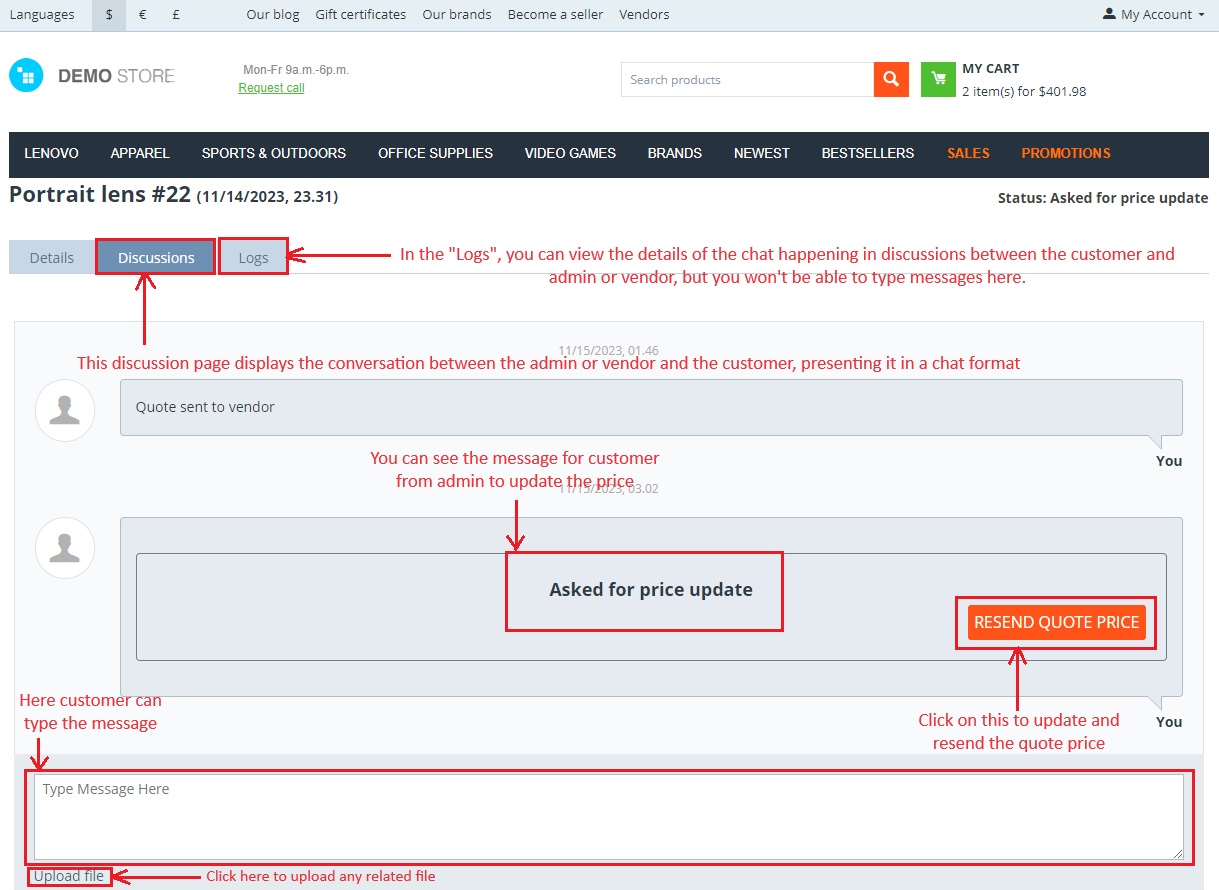Click the Asked for price update text

click(651, 589)
